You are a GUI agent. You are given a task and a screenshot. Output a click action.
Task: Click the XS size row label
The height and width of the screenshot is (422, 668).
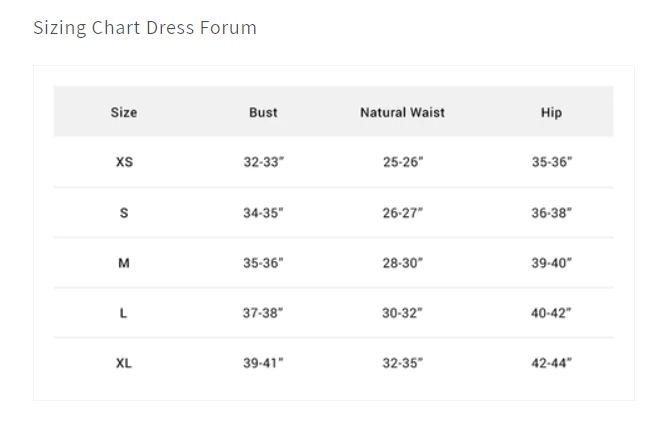pyautogui.click(x=124, y=162)
